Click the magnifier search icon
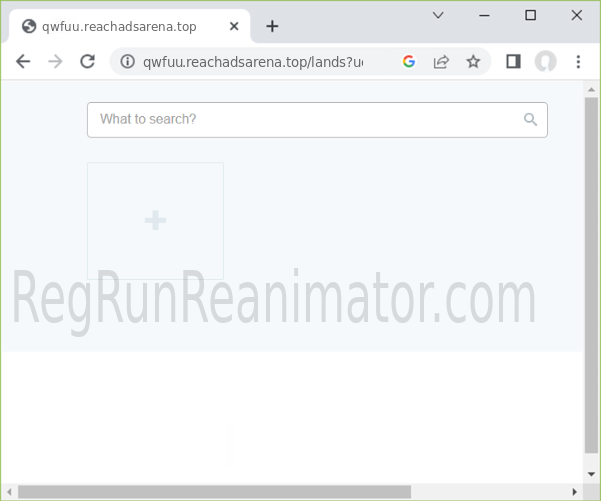This screenshot has width=601, height=501. (531, 120)
